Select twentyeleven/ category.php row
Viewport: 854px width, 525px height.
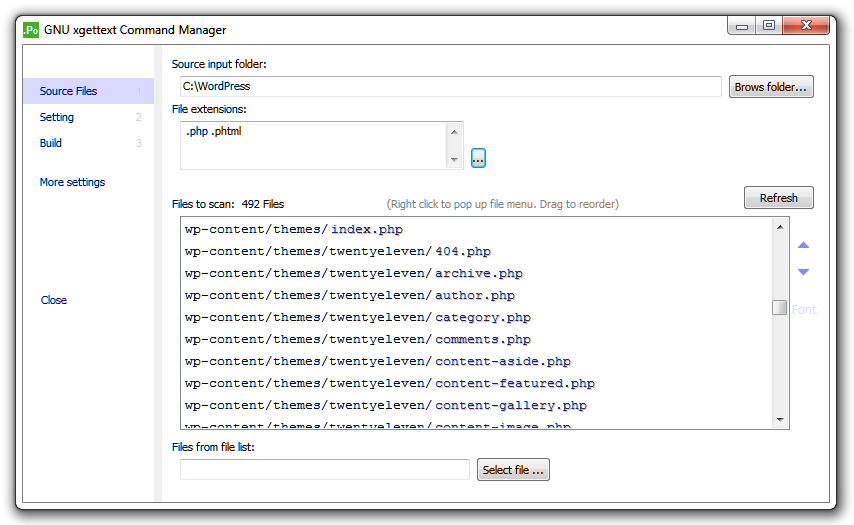(477, 318)
